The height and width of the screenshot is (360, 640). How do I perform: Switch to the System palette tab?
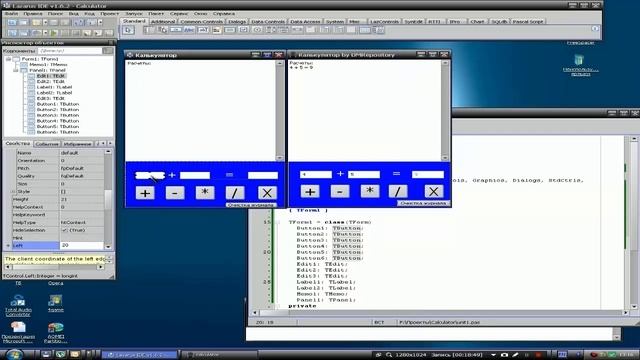(335, 21)
